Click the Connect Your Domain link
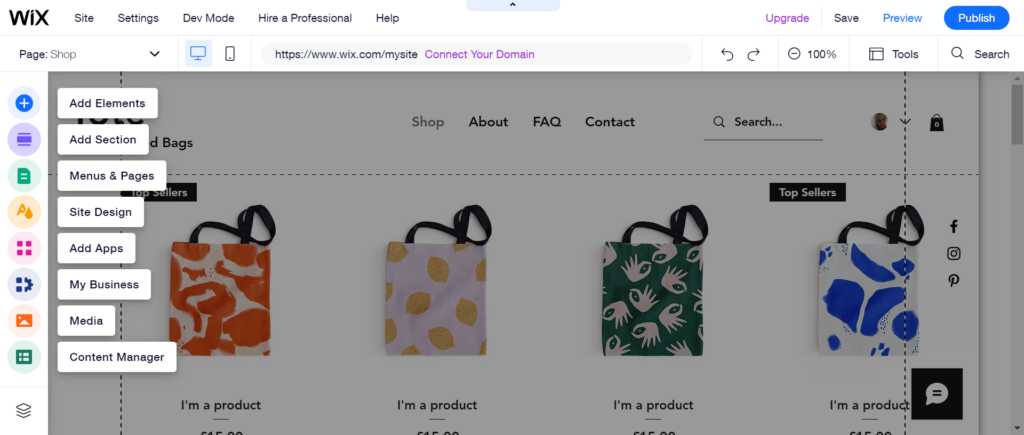Viewport: 1024px width, 435px height. 479,54
